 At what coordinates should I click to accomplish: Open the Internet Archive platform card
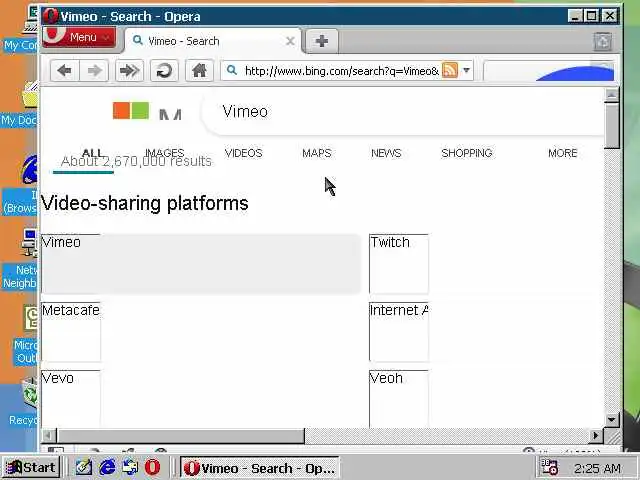pyautogui.click(x=399, y=332)
